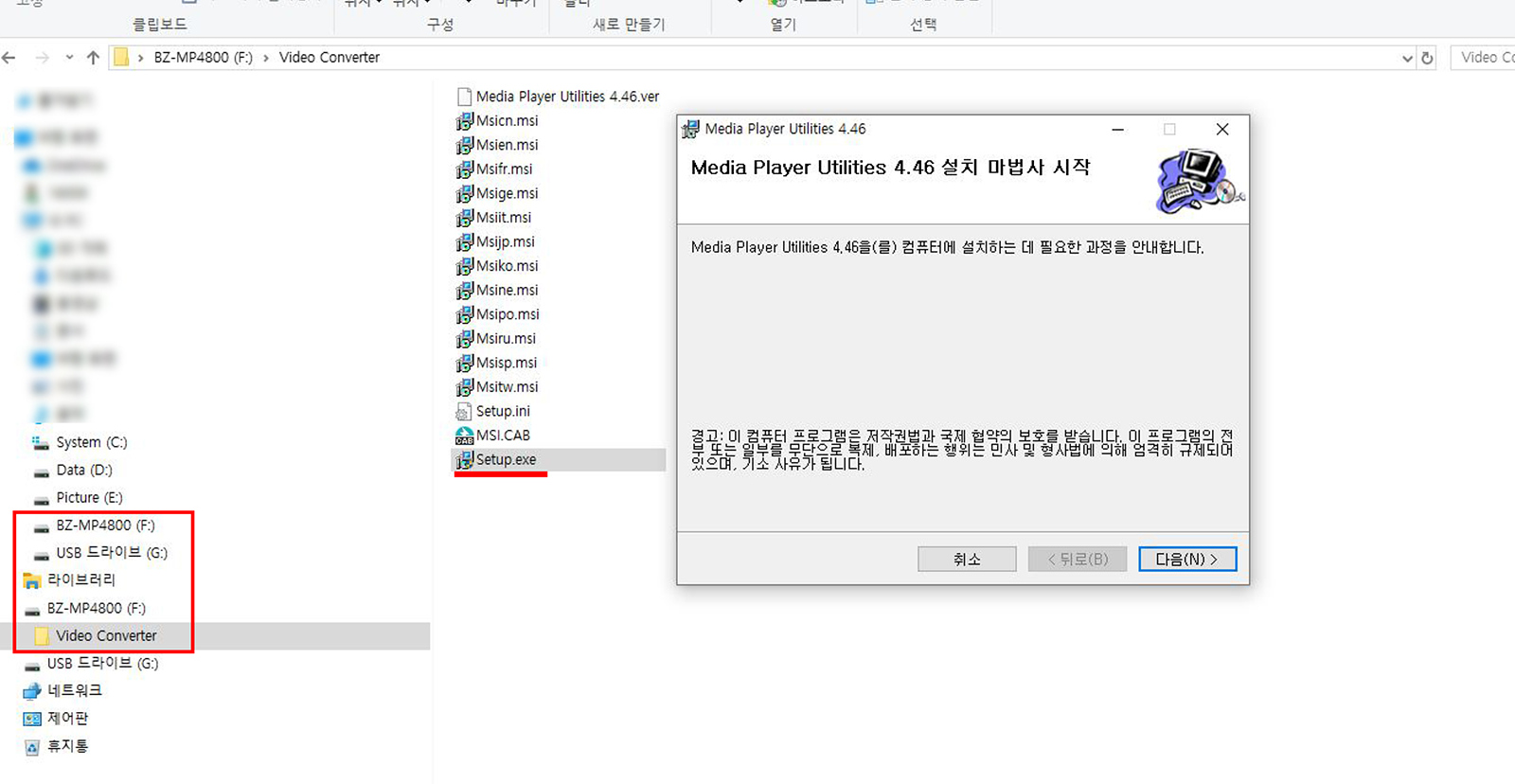Image resolution: width=1515 pixels, height=784 pixels.
Task: Click the blank document icon of .ver file
Action: (x=464, y=97)
